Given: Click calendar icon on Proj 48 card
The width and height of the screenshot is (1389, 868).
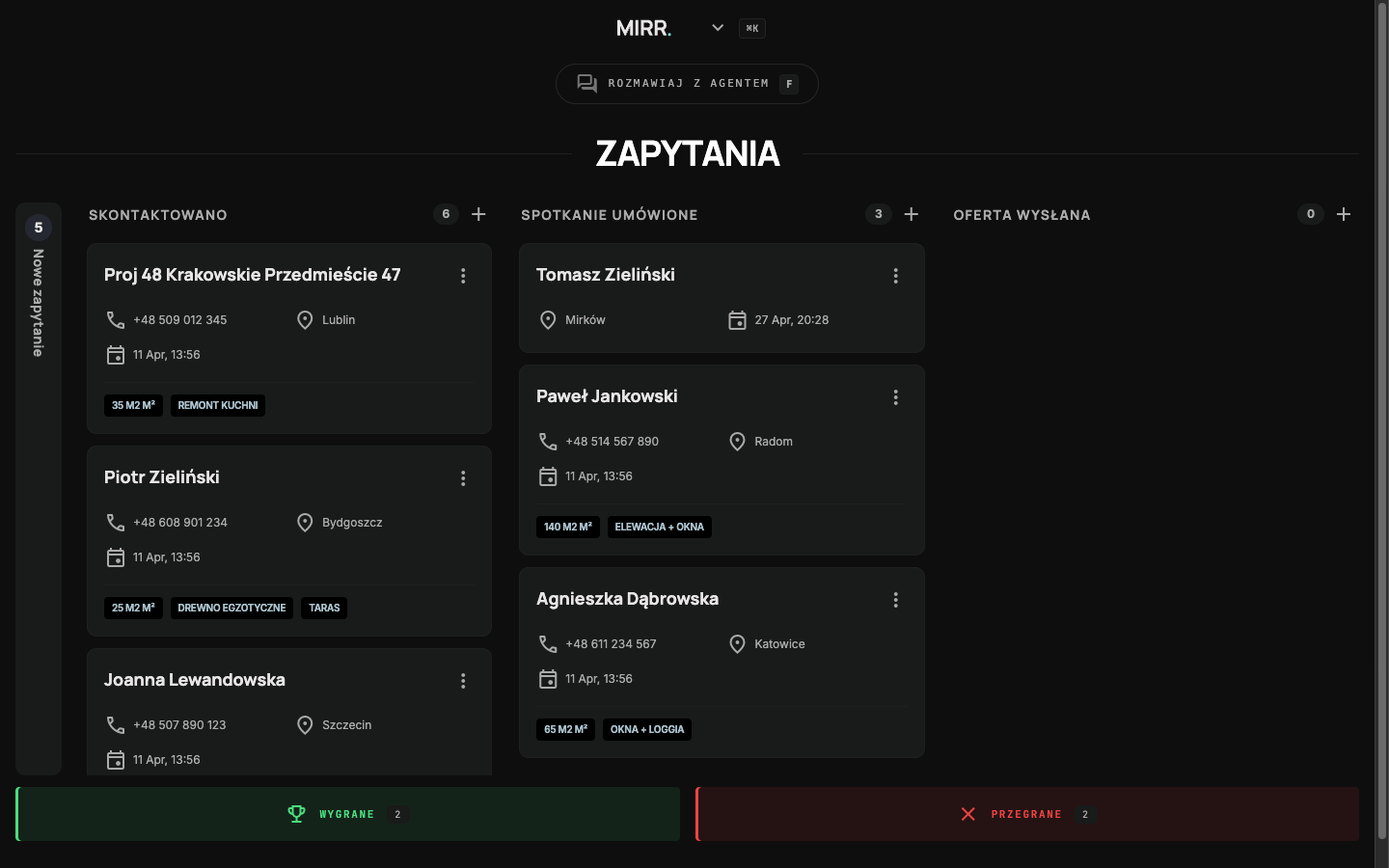Looking at the screenshot, I should point(116,355).
